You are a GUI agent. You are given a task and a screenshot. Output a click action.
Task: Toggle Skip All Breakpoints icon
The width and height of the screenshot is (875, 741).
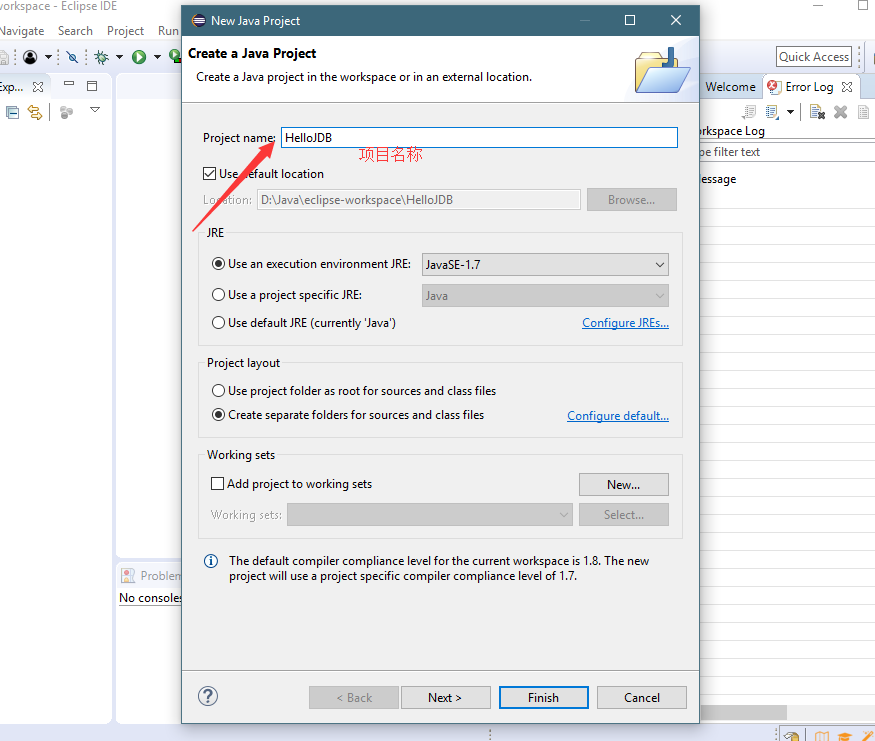coord(72,57)
